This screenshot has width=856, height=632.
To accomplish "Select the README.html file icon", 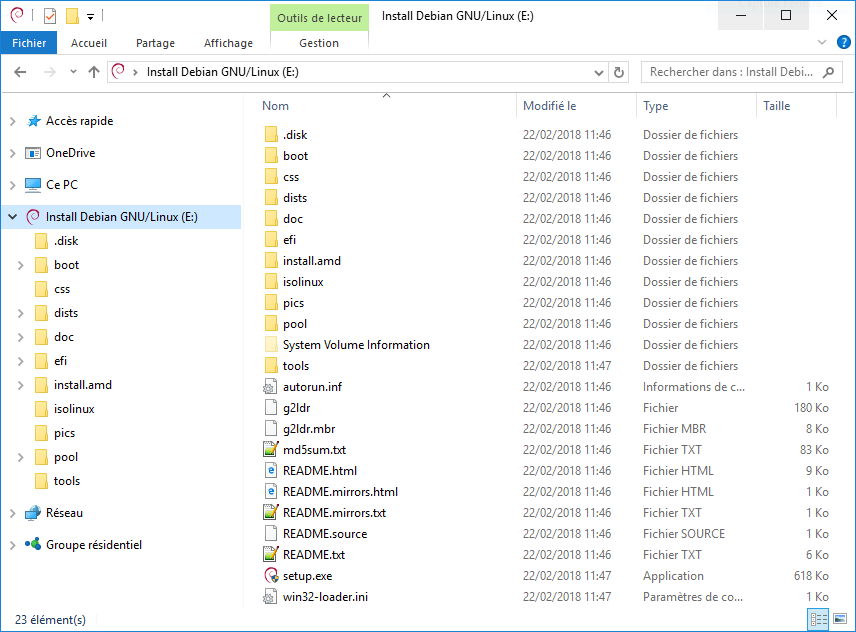I will point(271,471).
